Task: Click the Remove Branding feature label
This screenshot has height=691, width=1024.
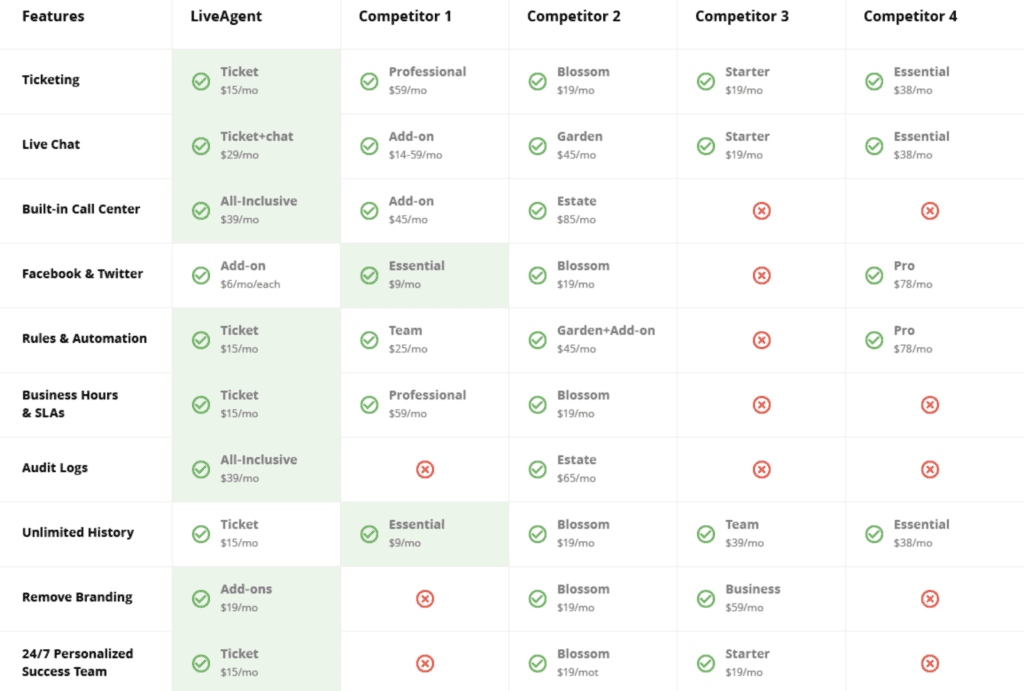Action: [77, 597]
